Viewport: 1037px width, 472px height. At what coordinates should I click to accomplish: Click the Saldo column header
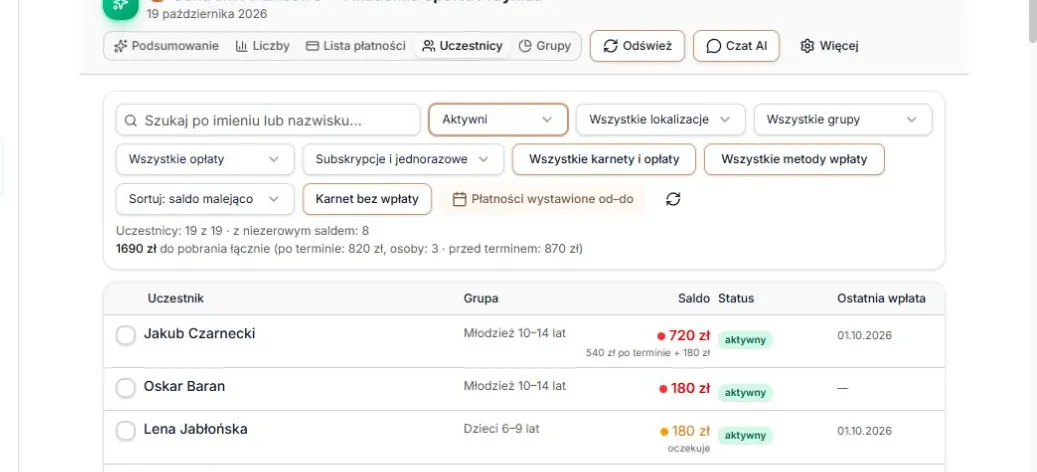coord(694,298)
